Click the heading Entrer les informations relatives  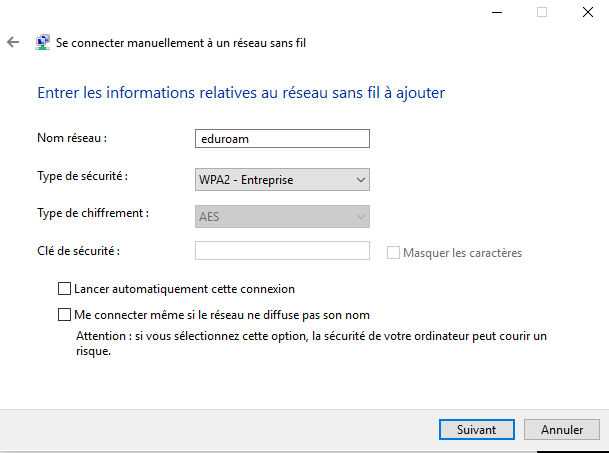pos(241,93)
